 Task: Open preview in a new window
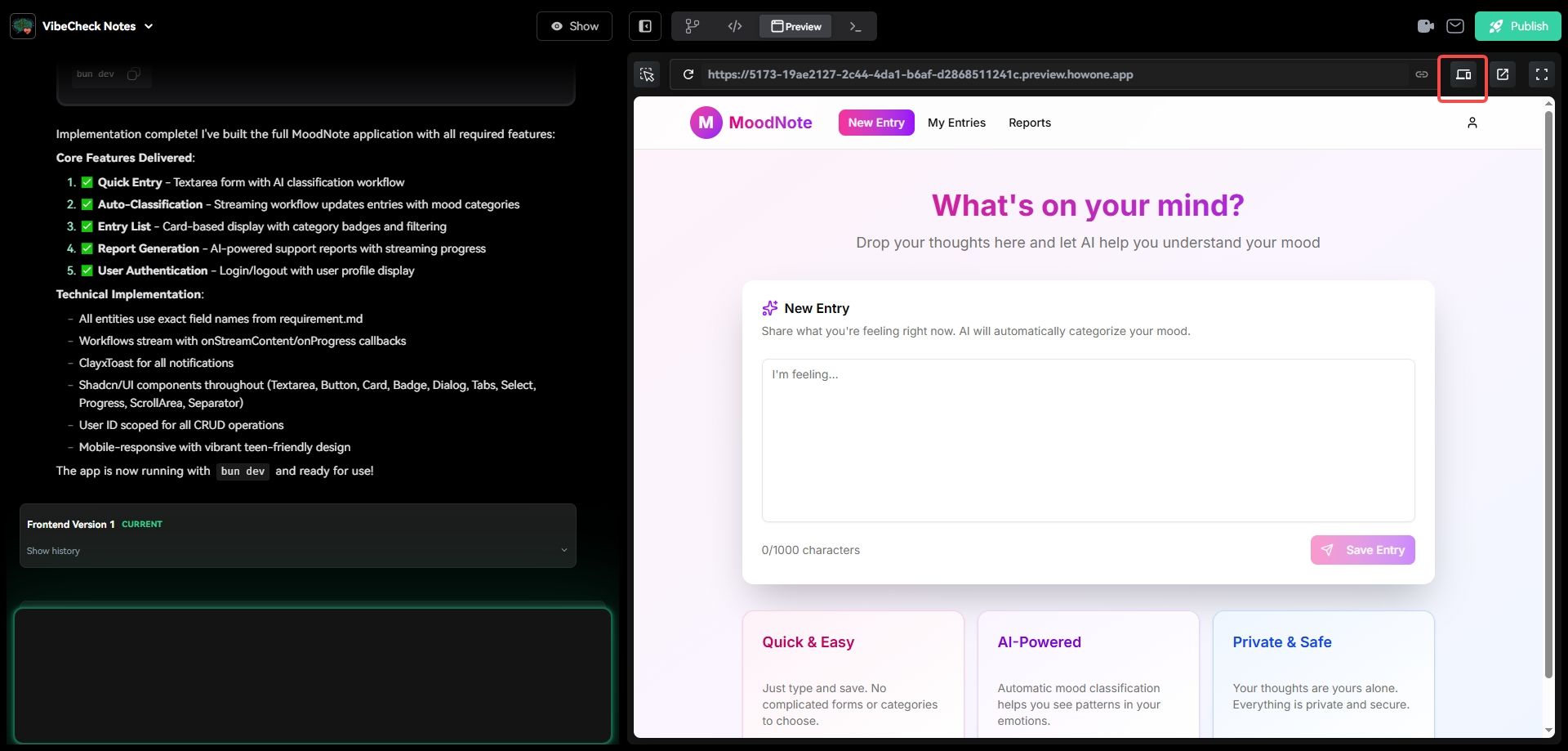(1503, 74)
